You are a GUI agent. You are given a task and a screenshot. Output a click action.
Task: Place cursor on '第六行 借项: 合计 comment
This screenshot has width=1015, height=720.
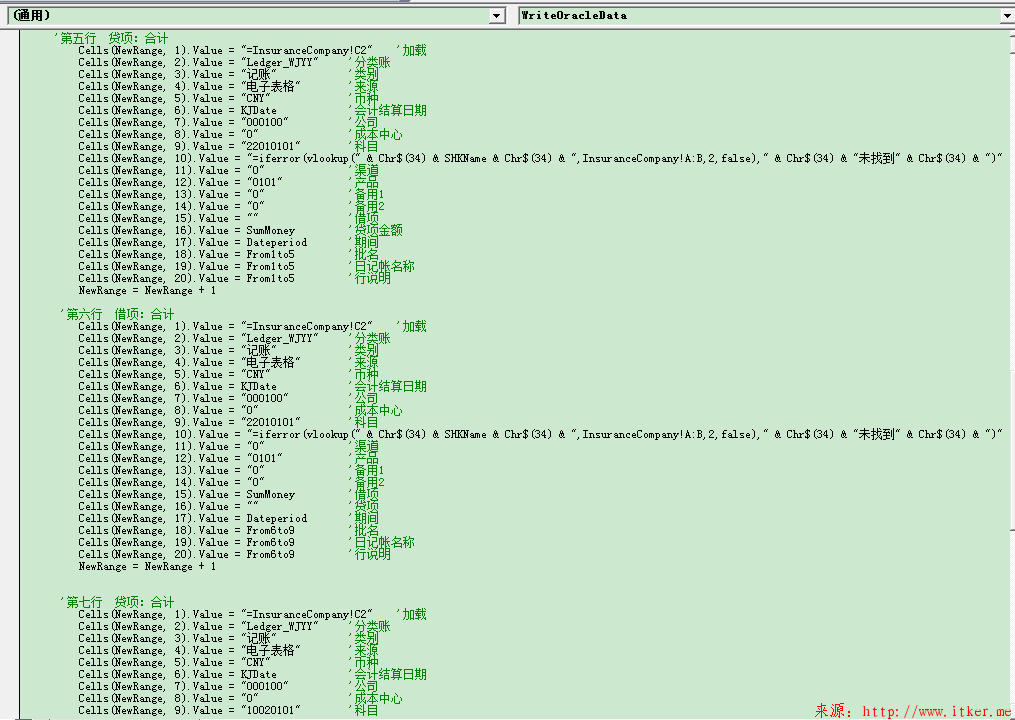[117, 314]
